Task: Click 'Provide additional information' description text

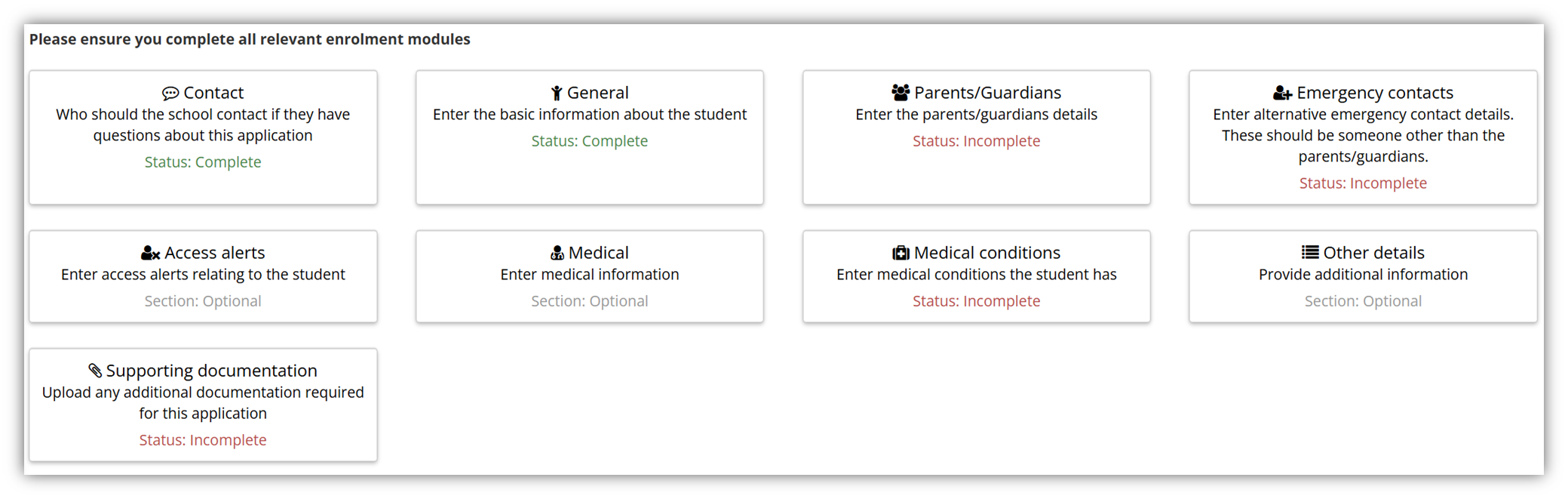Action: [x=1363, y=275]
